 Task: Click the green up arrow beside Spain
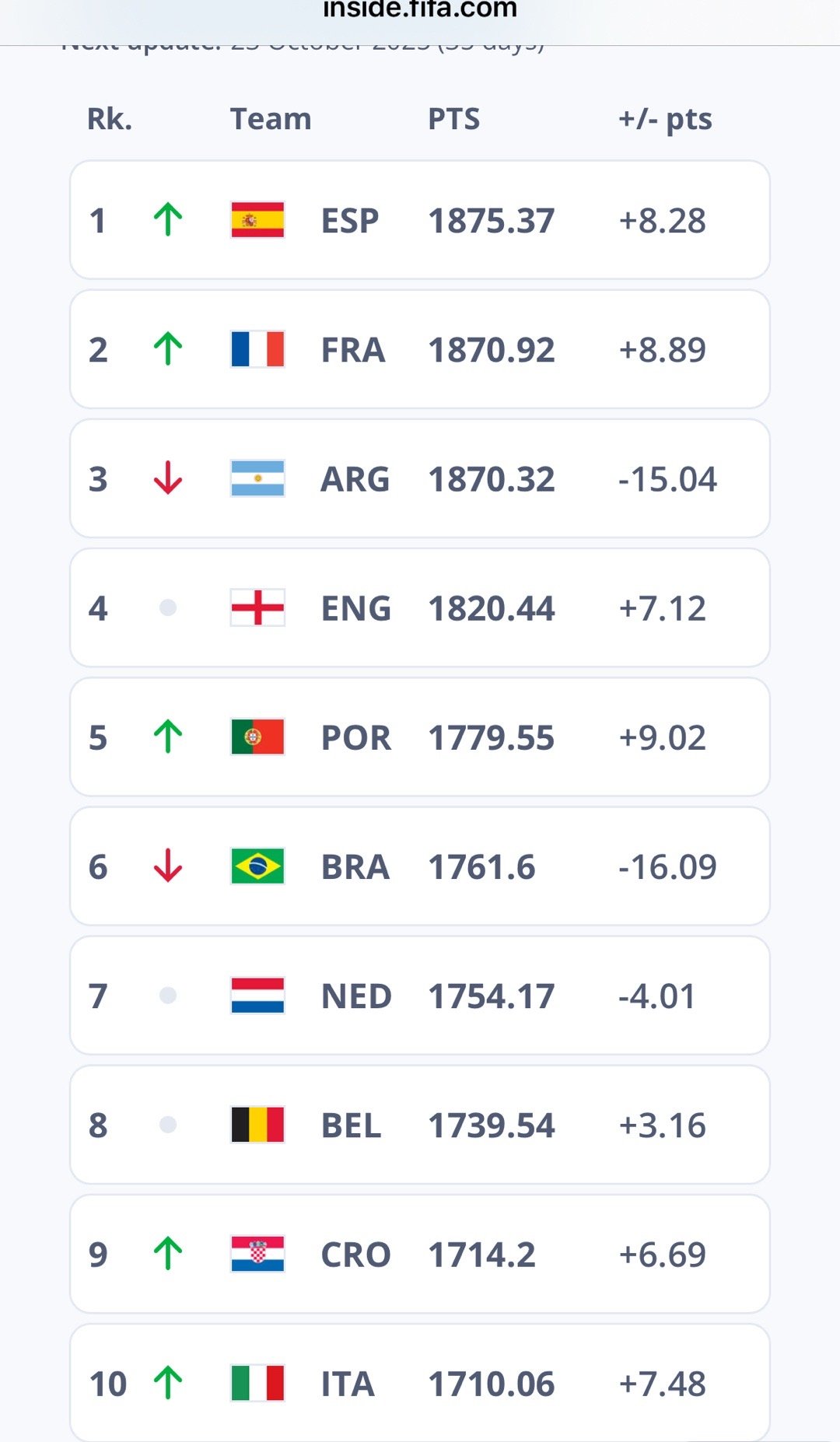168,219
